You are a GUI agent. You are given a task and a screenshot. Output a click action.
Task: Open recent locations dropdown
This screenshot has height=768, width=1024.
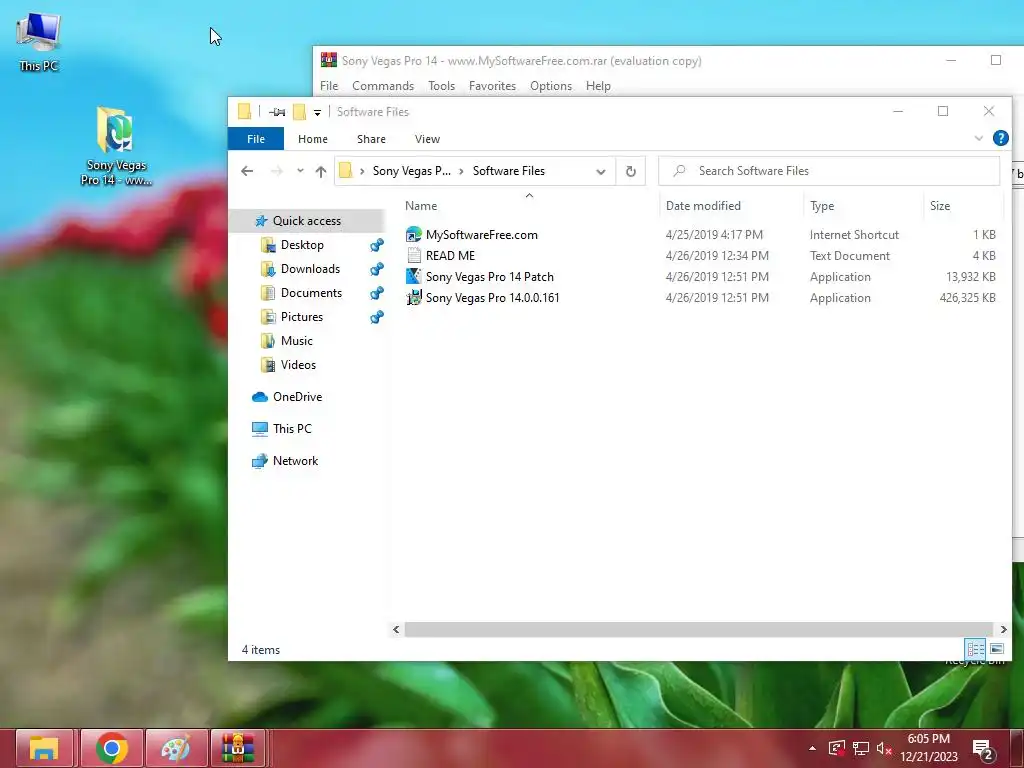[x=300, y=170]
